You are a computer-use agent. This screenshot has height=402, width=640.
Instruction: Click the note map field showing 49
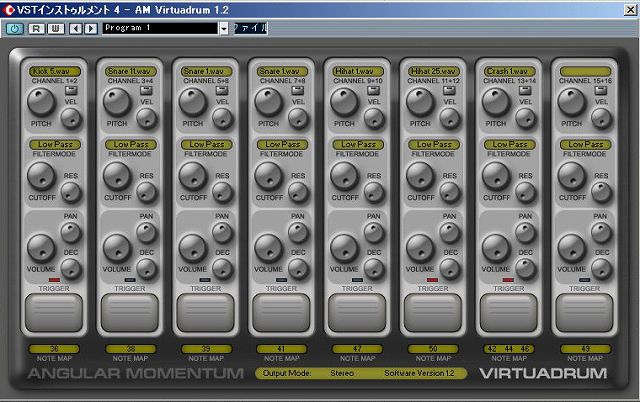click(585, 349)
